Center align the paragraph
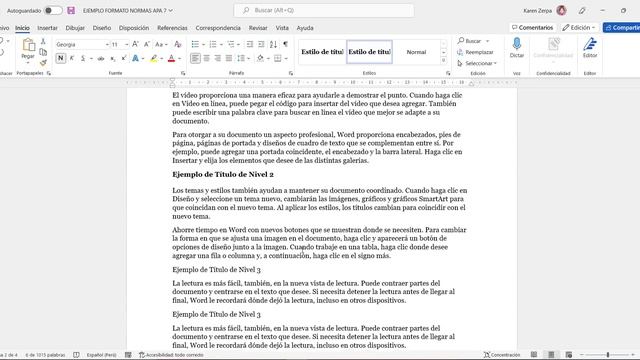 click(x=207, y=59)
